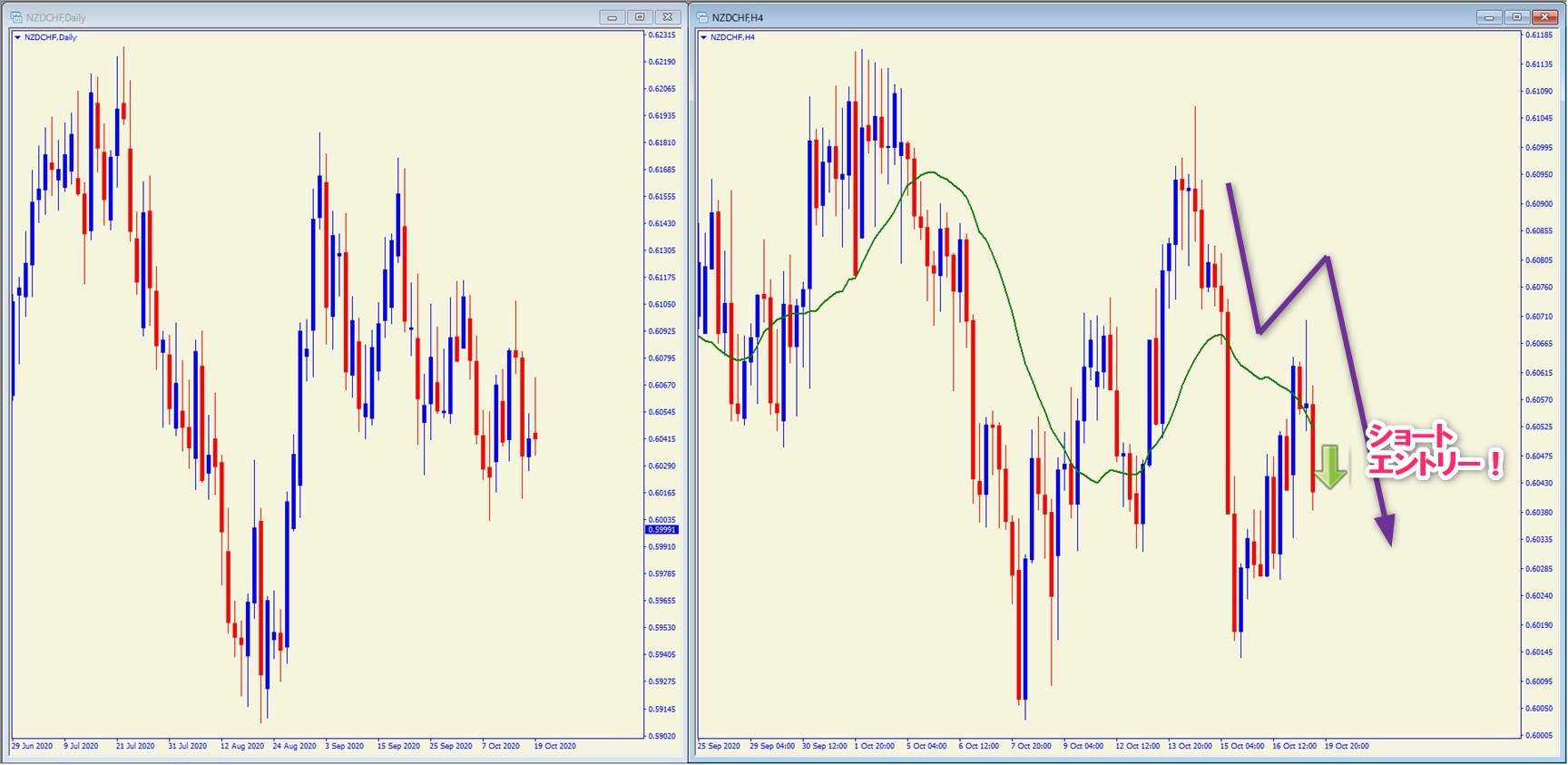Image resolution: width=1568 pixels, height=765 pixels.
Task: Click 29 Sep 04:00 on H4 time axis
Action: [772, 746]
